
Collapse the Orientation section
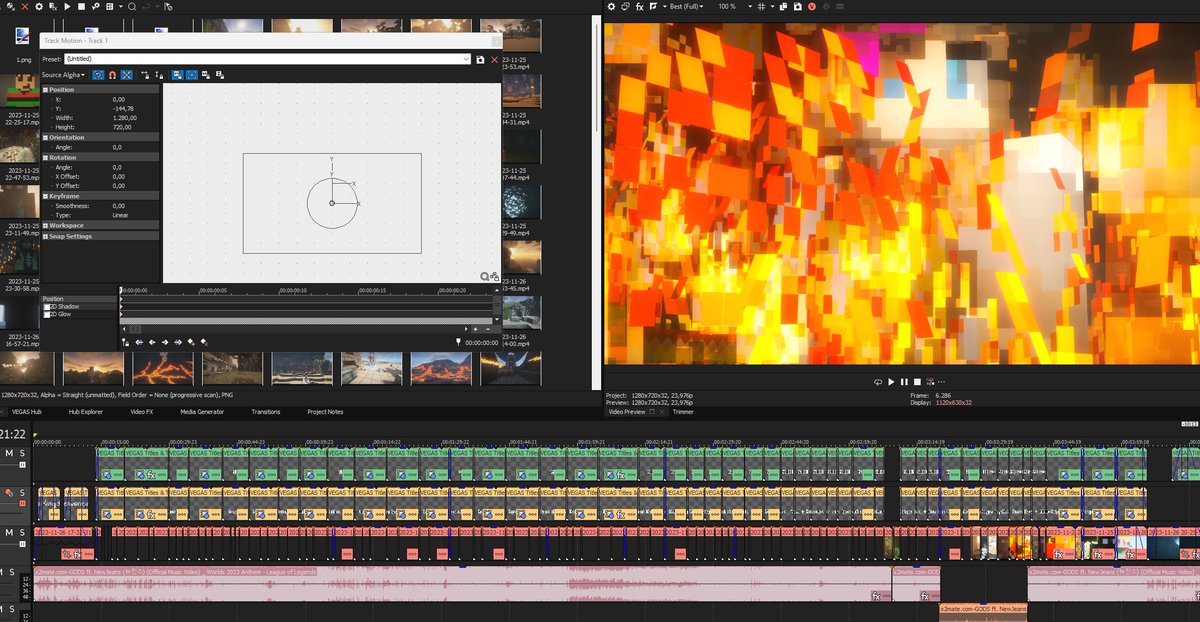pos(44,137)
